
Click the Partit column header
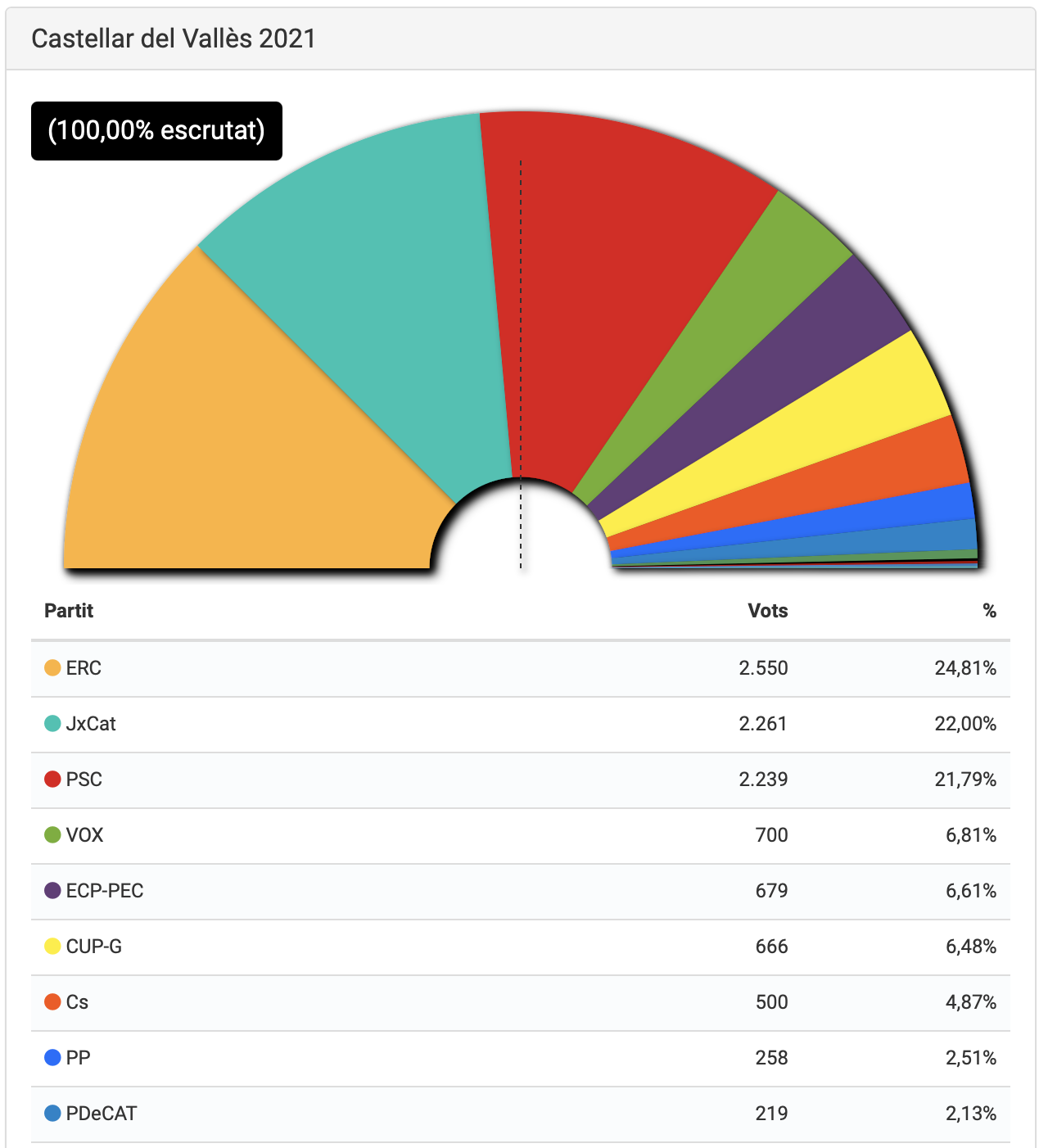(x=69, y=611)
